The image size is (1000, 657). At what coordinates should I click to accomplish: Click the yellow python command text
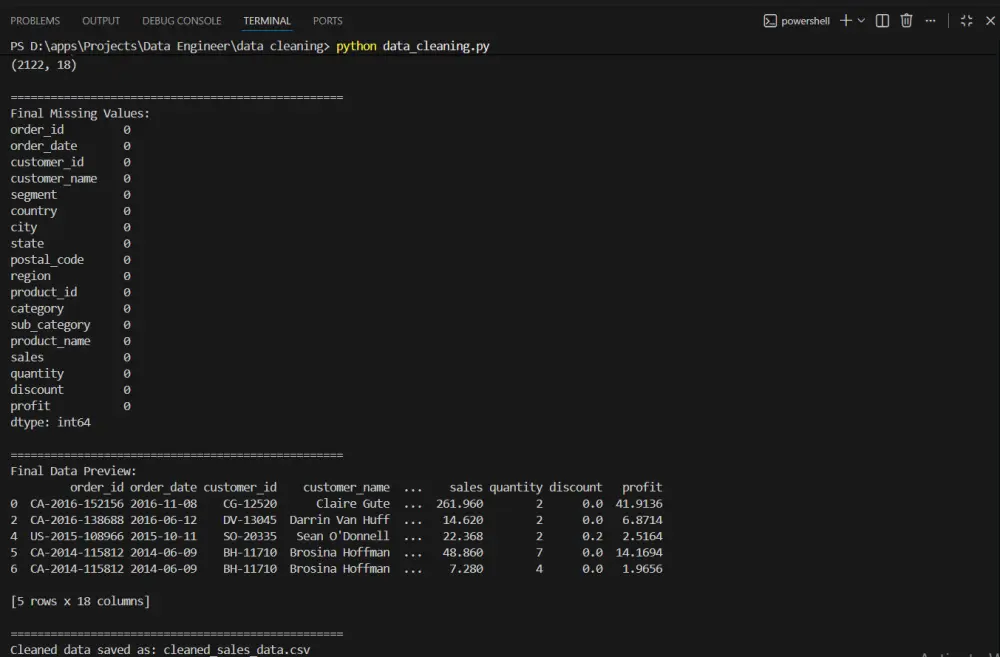click(x=357, y=45)
